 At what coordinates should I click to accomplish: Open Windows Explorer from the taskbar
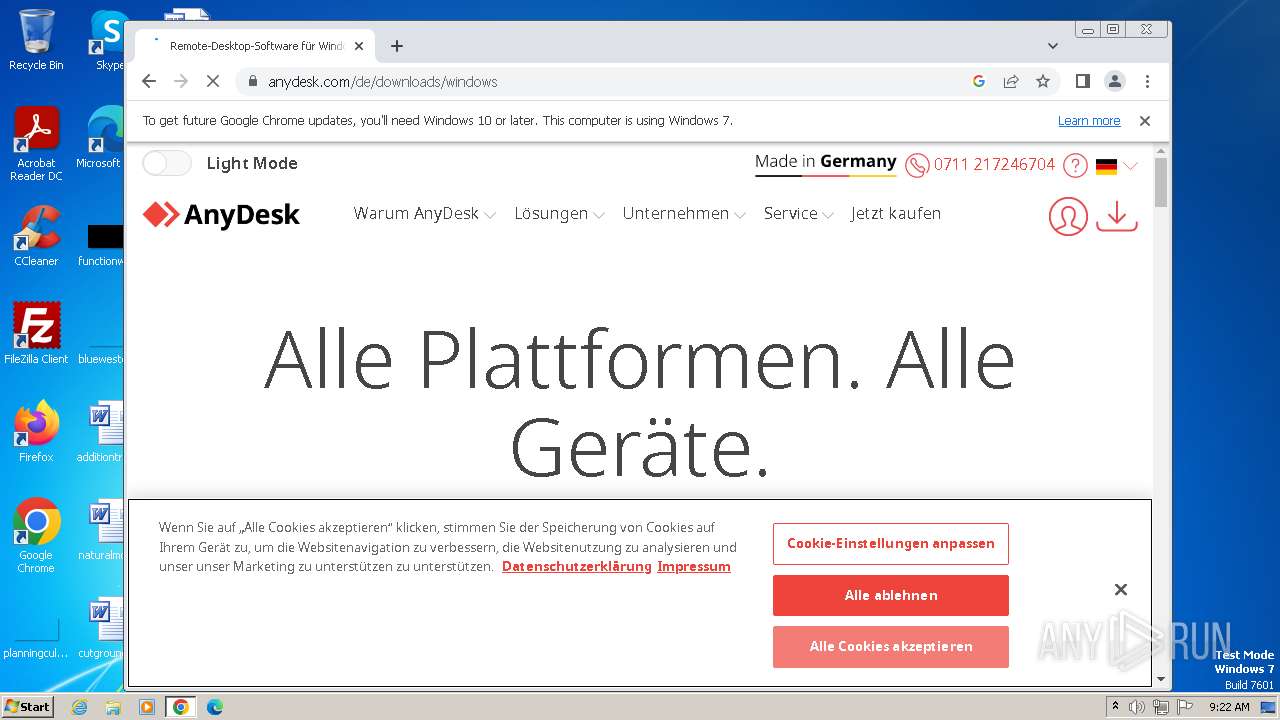(x=113, y=707)
